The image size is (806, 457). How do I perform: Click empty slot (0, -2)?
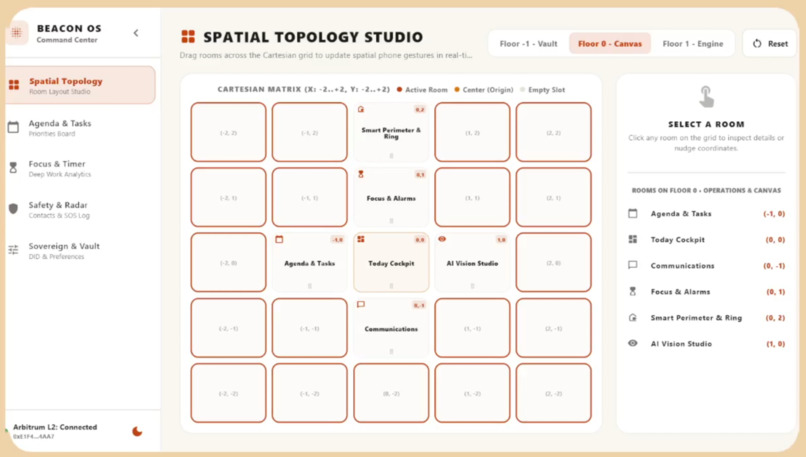click(x=391, y=393)
